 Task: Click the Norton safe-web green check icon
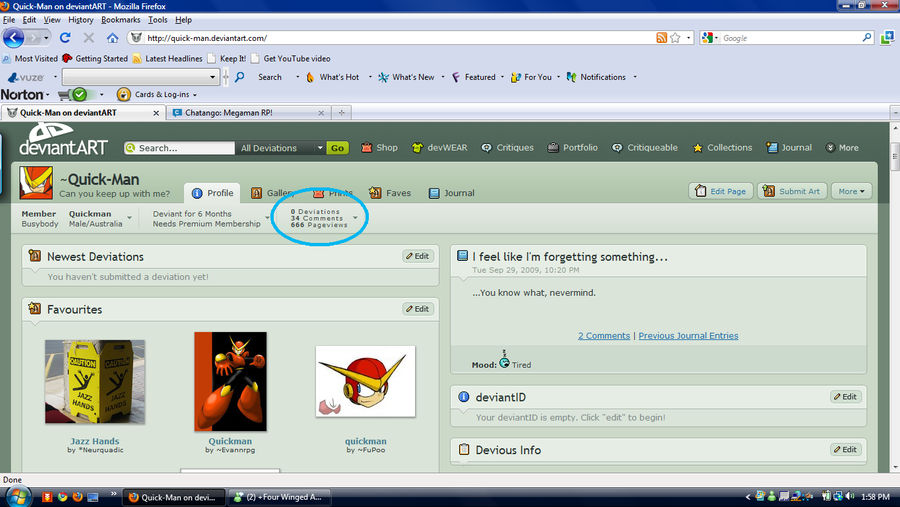[80, 94]
